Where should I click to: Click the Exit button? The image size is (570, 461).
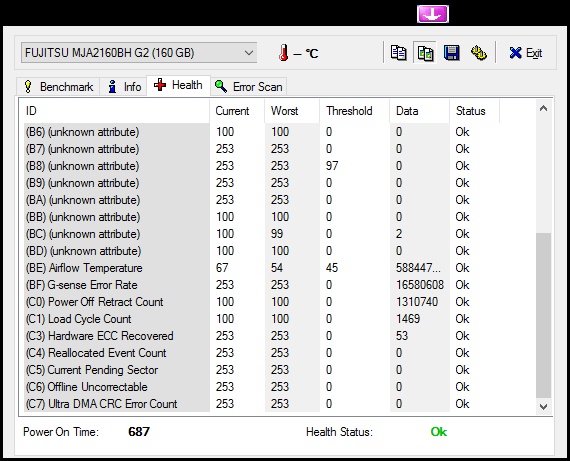[525, 53]
